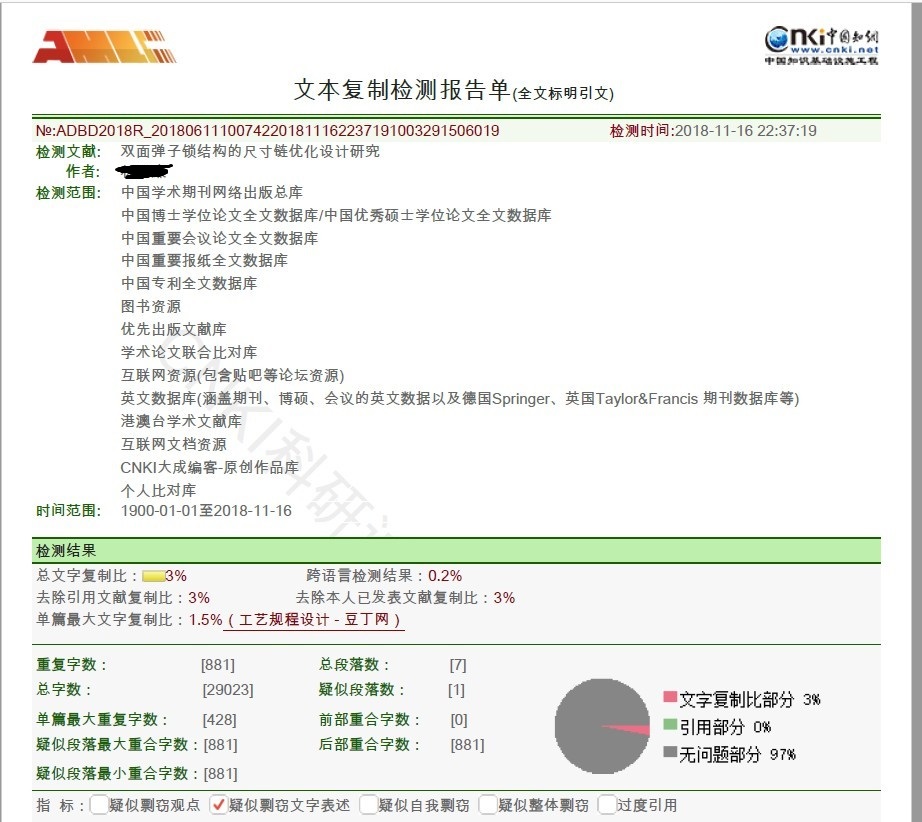Click the pink 文字复制比部分 legend swatch
This screenshot has height=822, width=922.
670,697
